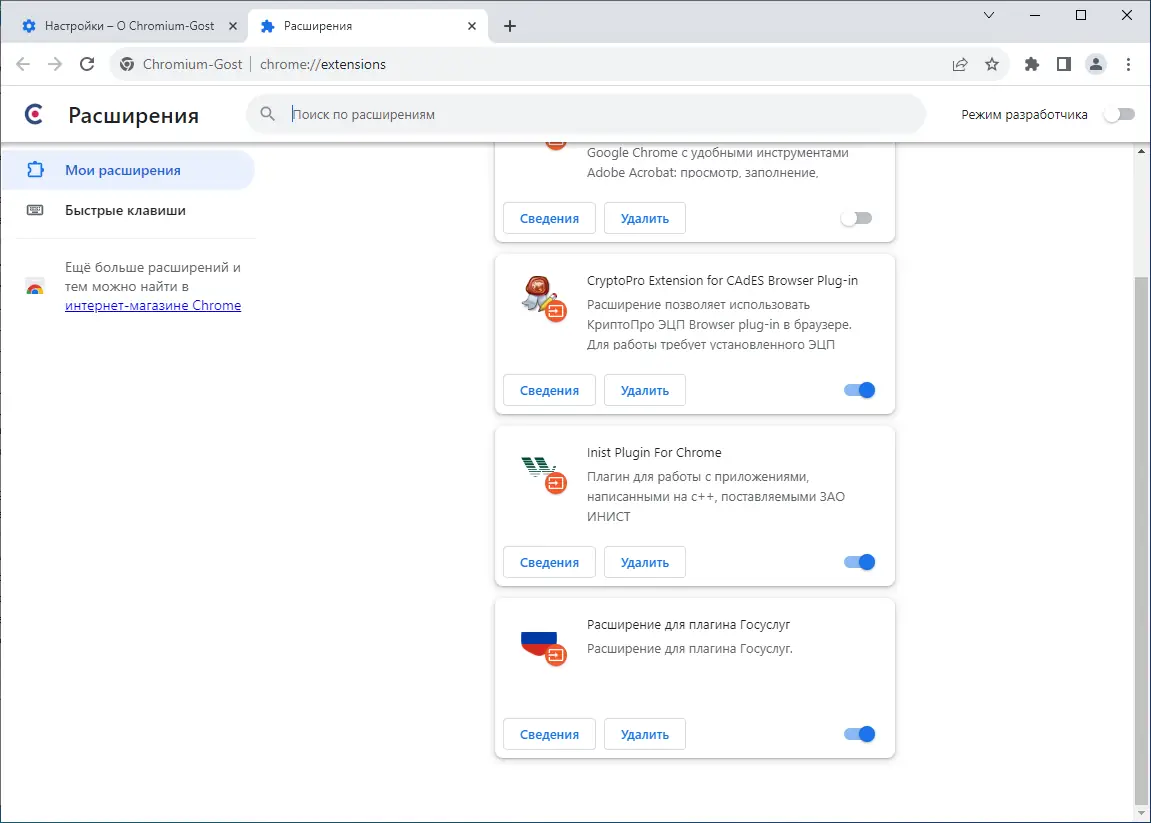
Task: Open the side panel icon
Action: tap(1064, 64)
